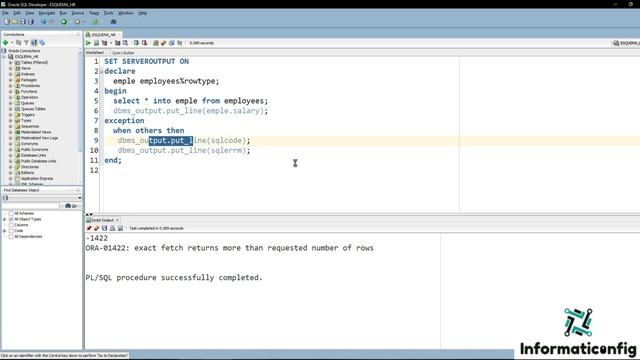This screenshot has width=640, height=360.
Task: Click the Open folder icon in main toolbar
Action: [x=15, y=22]
